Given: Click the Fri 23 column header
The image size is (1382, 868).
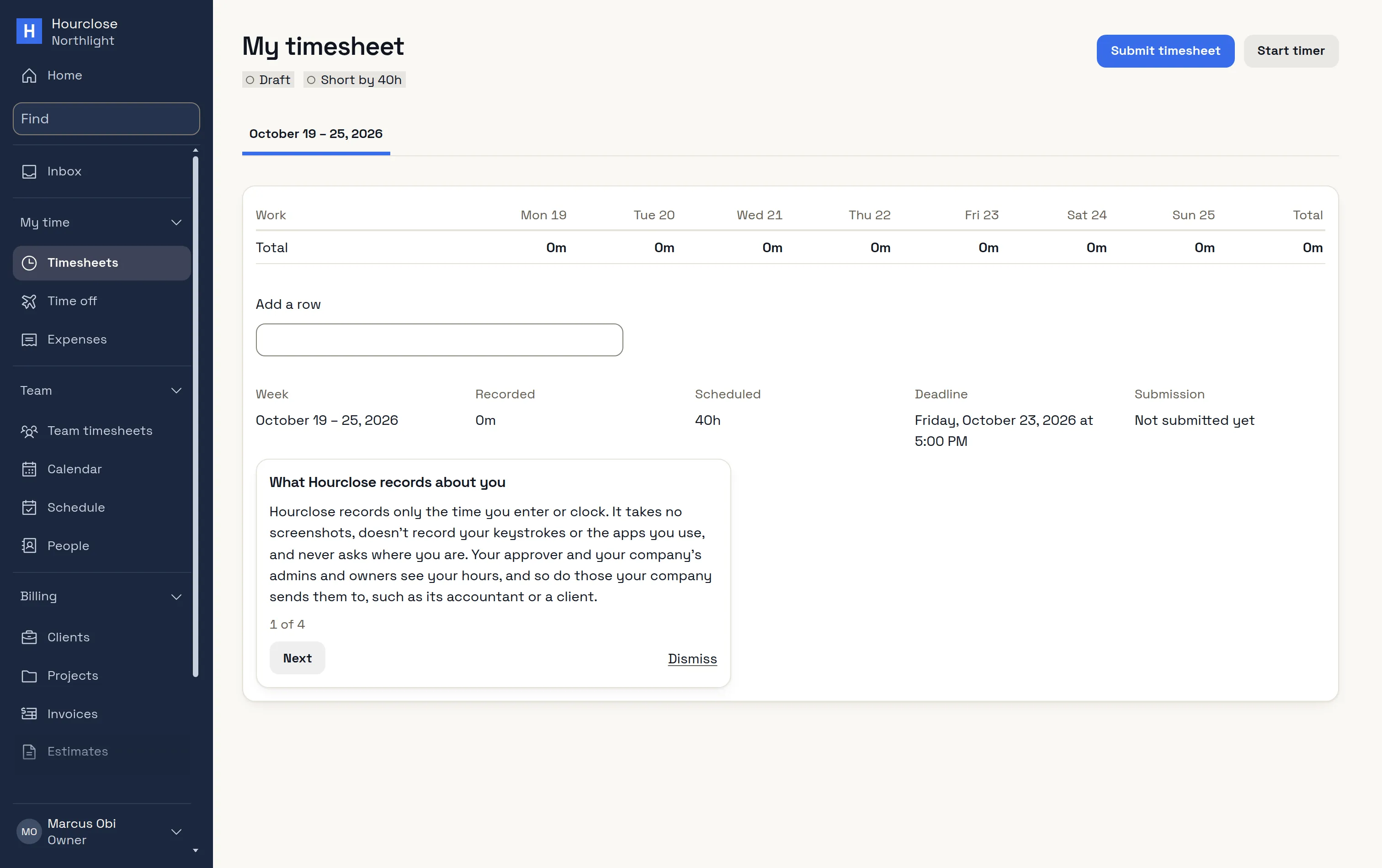Looking at the screenshot, I should tap(981, 215).
